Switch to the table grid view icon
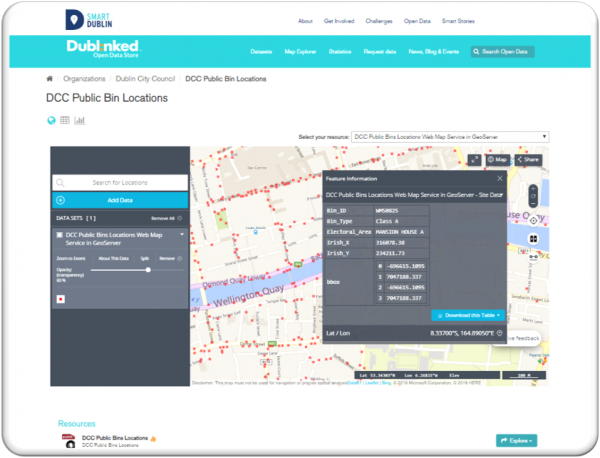600x458 pixels. 65,120
